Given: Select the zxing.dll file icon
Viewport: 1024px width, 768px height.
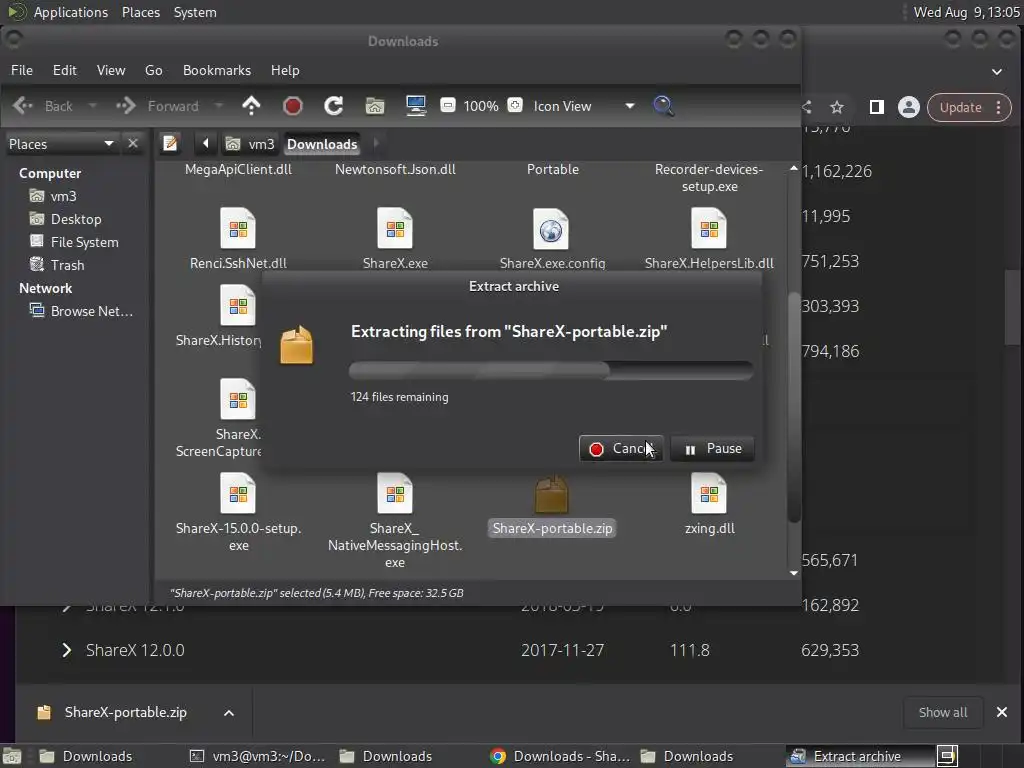Looking at the screenshot, I should 709,493.
